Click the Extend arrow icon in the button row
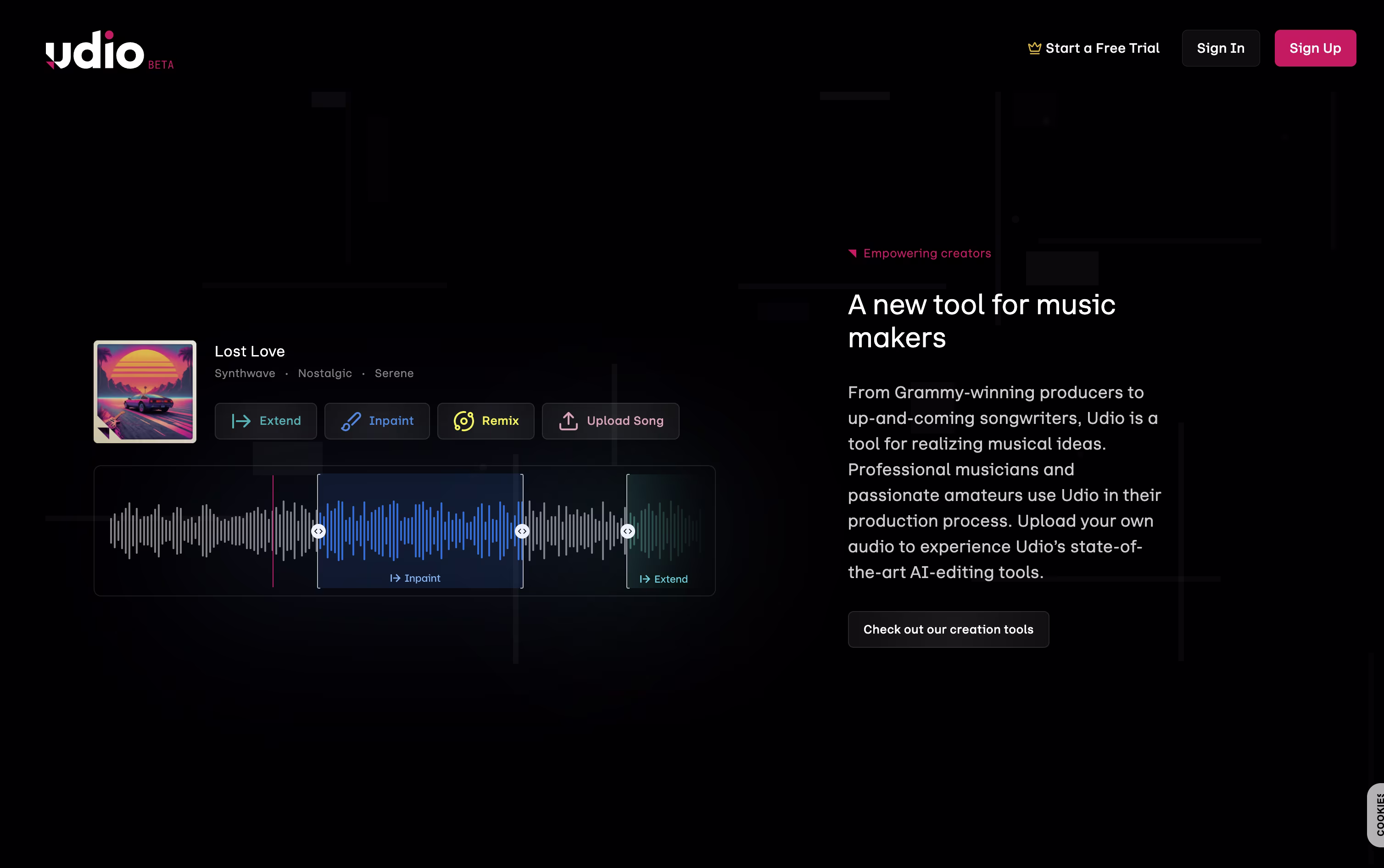Viewport: 1384px width, 868px height. click(241, 421)
